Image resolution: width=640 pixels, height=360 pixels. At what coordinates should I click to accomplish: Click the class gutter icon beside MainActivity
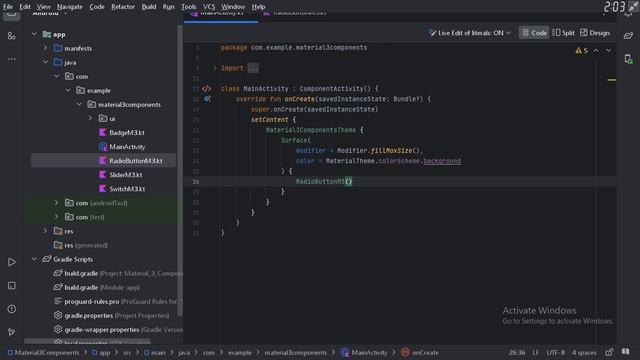coord(207,89)
